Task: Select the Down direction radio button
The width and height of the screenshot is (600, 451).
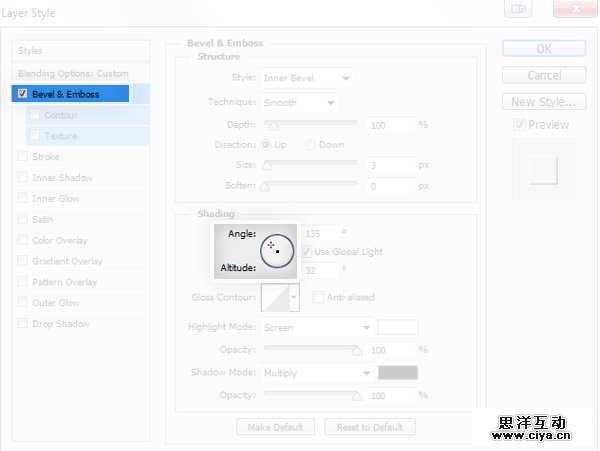Action: pos(311,145)
